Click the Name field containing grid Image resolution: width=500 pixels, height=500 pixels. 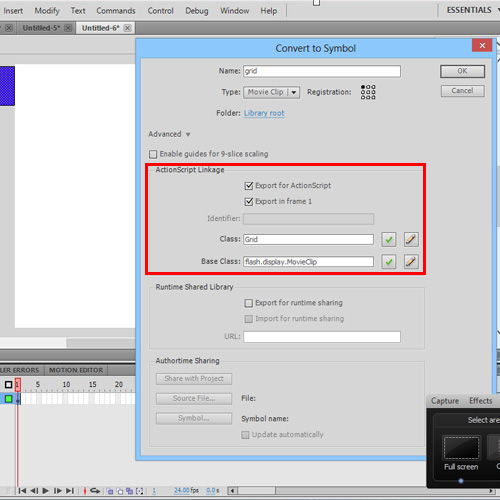click(322, 71)
